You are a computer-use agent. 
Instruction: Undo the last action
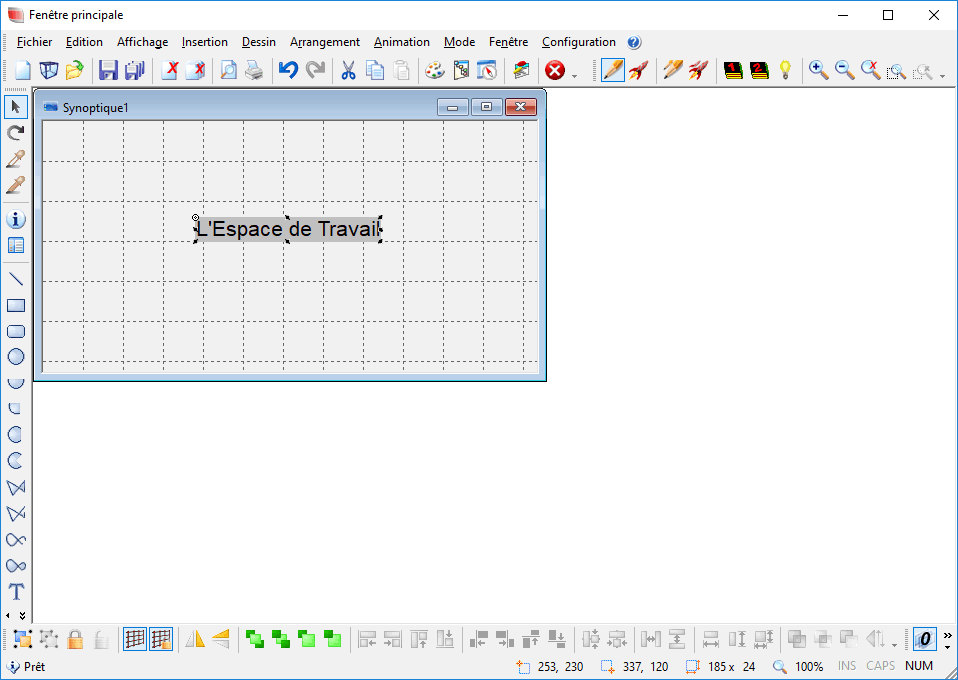(288, 70)
